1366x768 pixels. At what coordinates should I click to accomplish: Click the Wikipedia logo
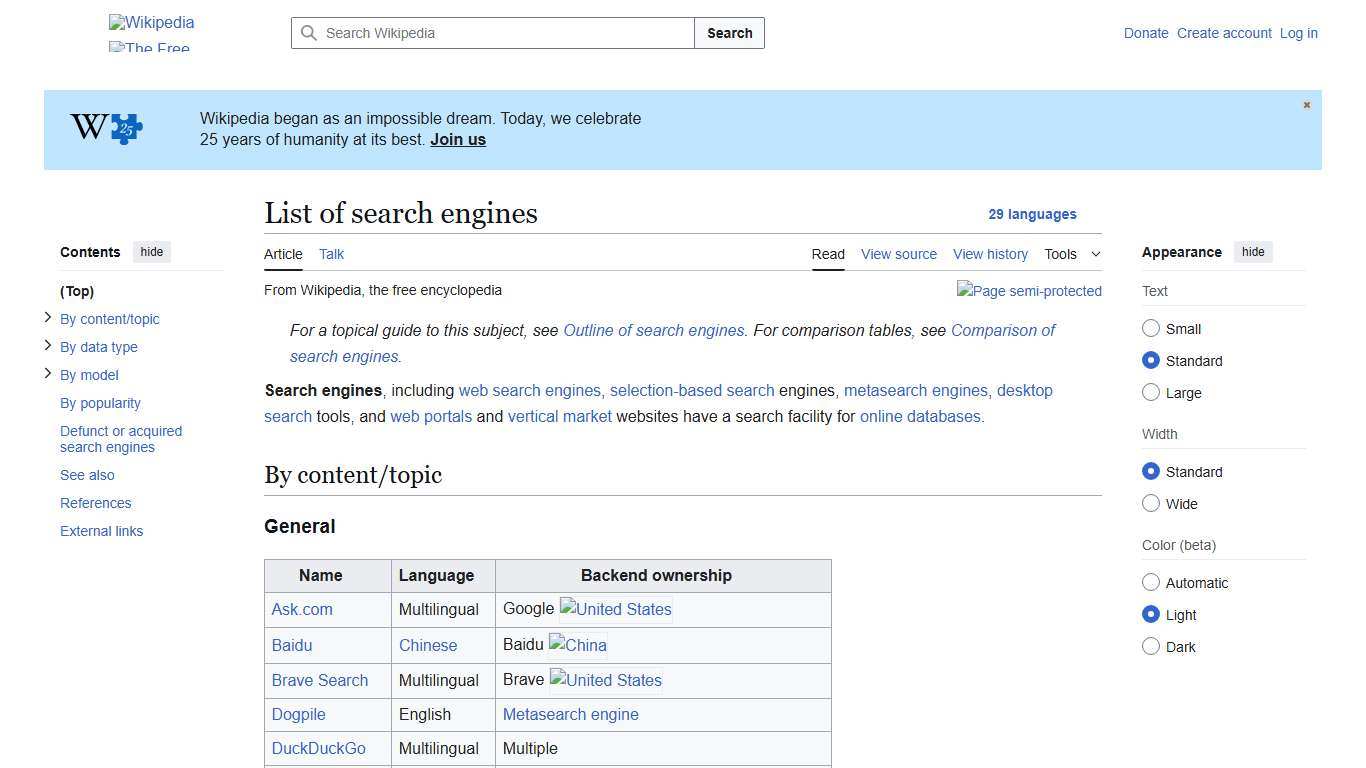click(151, 22)
